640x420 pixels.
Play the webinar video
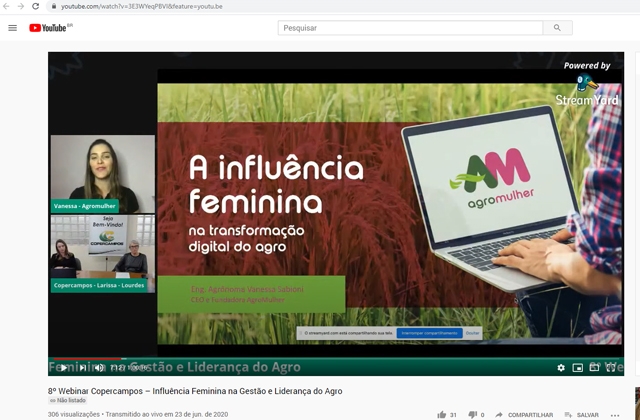click(x=64, y=368)
